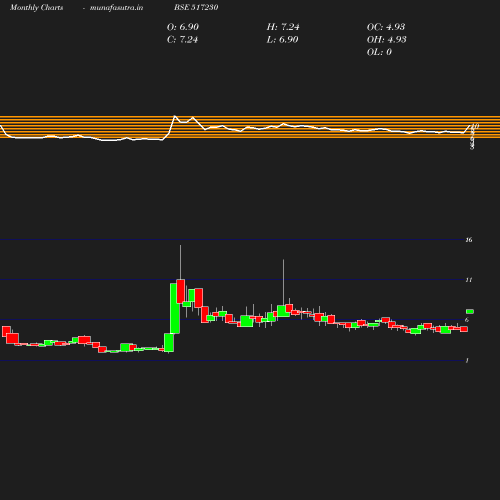
Task: Click the tall green breakout candle
Action: [x=175, y=308]
